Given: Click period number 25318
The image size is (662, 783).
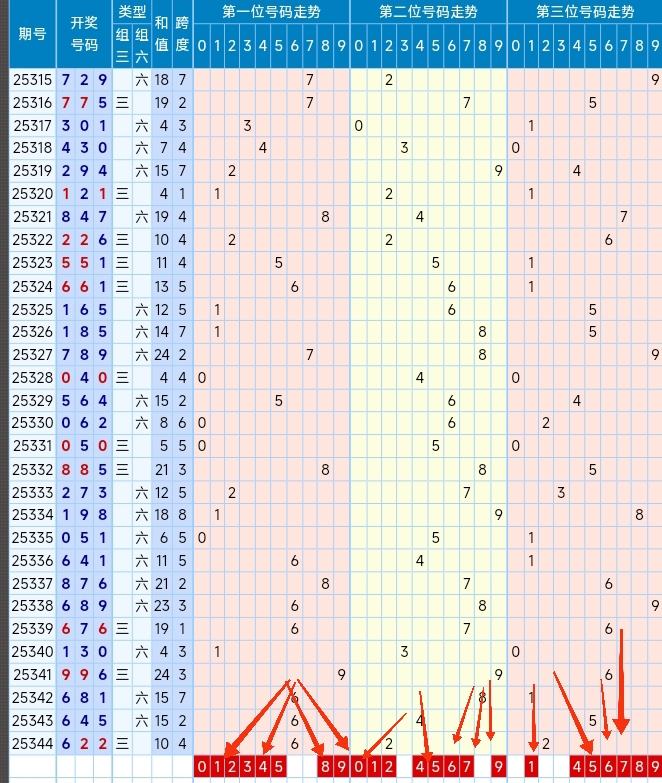Looking at the screenshot, I should [32, 148].
